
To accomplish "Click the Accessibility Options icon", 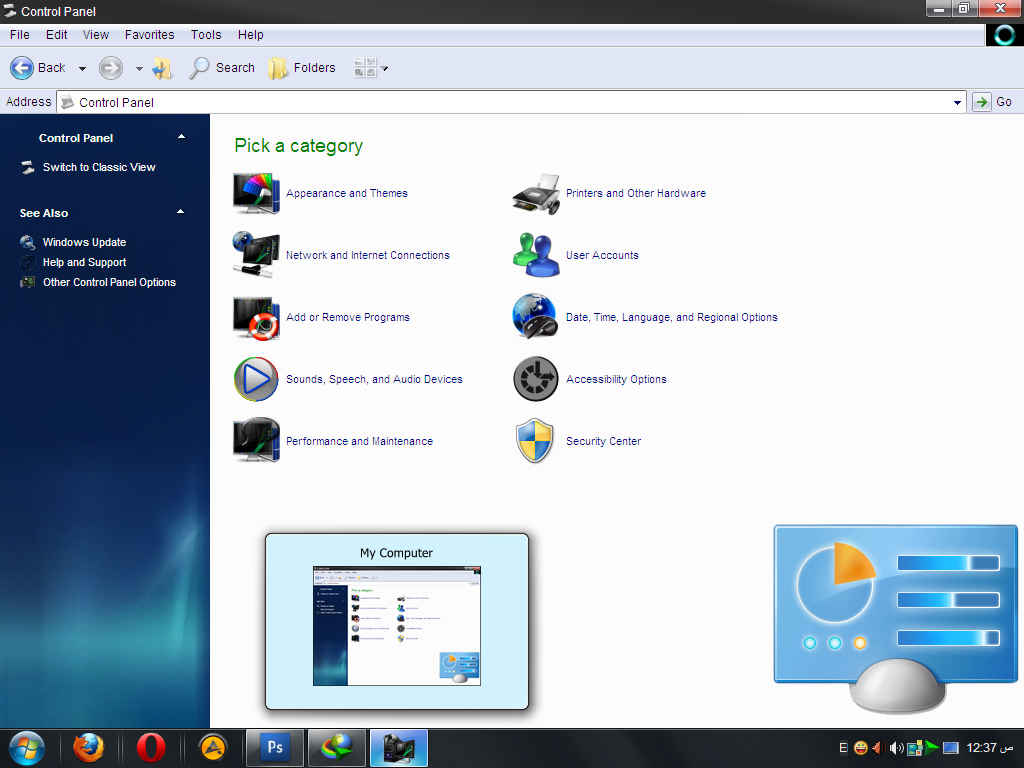I will coord(536,379).
